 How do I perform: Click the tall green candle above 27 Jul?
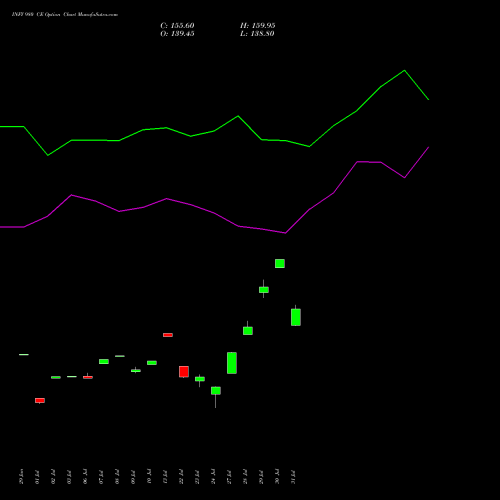click(x=232, y=363)
